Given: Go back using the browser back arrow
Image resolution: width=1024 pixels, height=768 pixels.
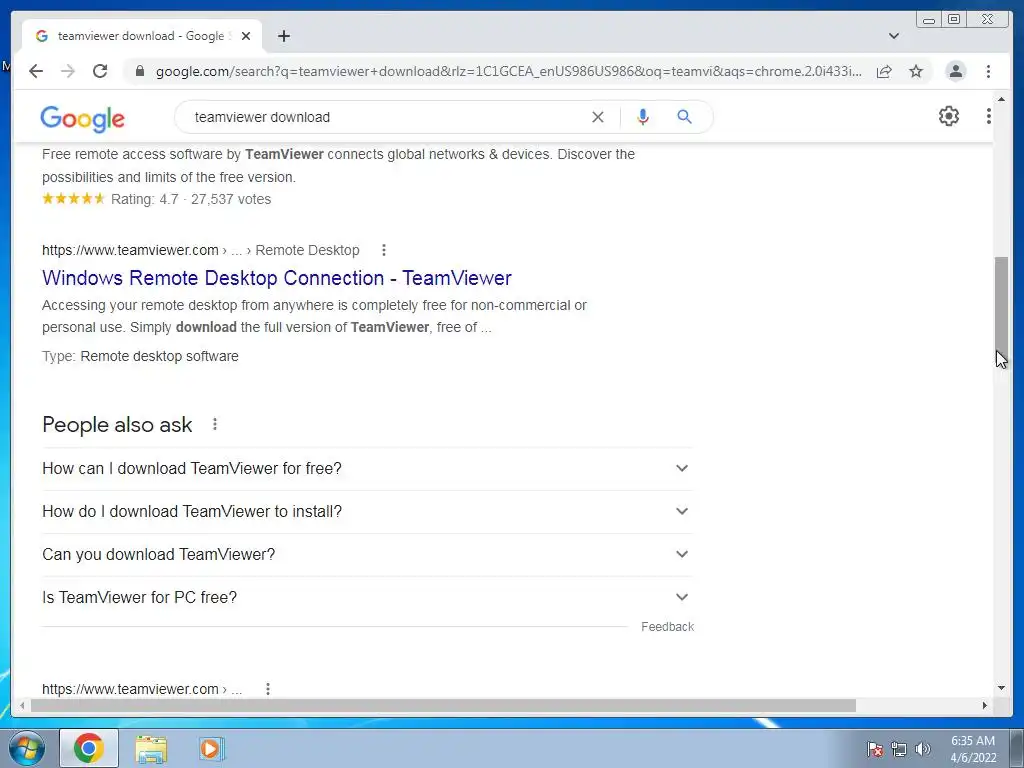Looking at the screenshot, I should tap(36, 71).
